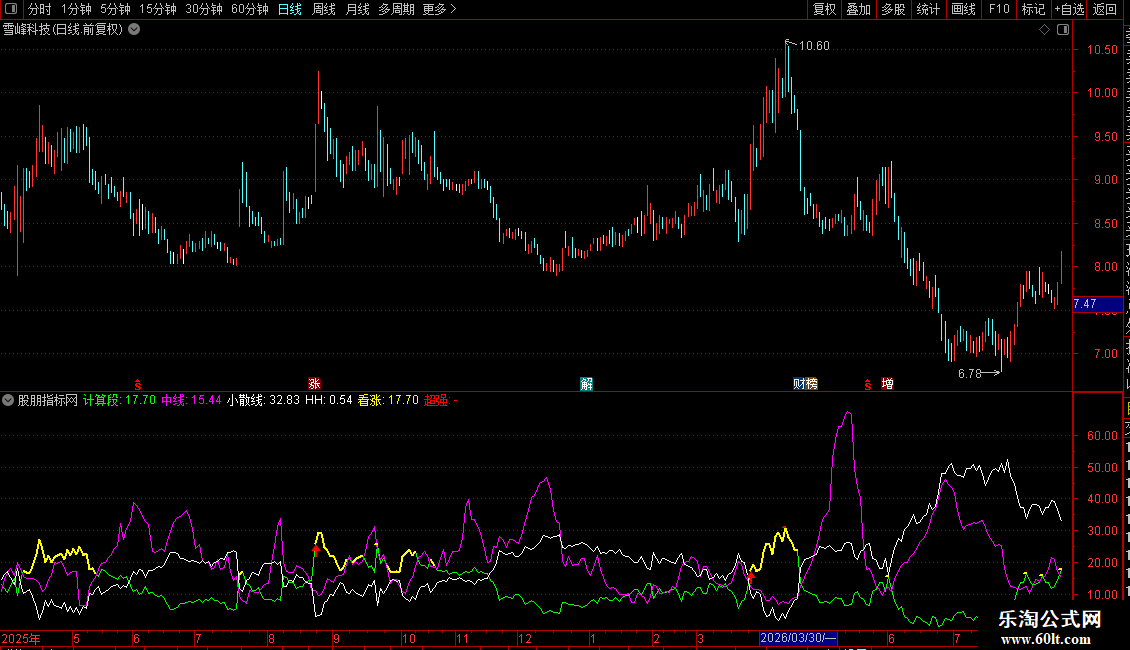Click the red S marker near May
The width and height of the screenshot is (1130, 650).
[138, 385]
